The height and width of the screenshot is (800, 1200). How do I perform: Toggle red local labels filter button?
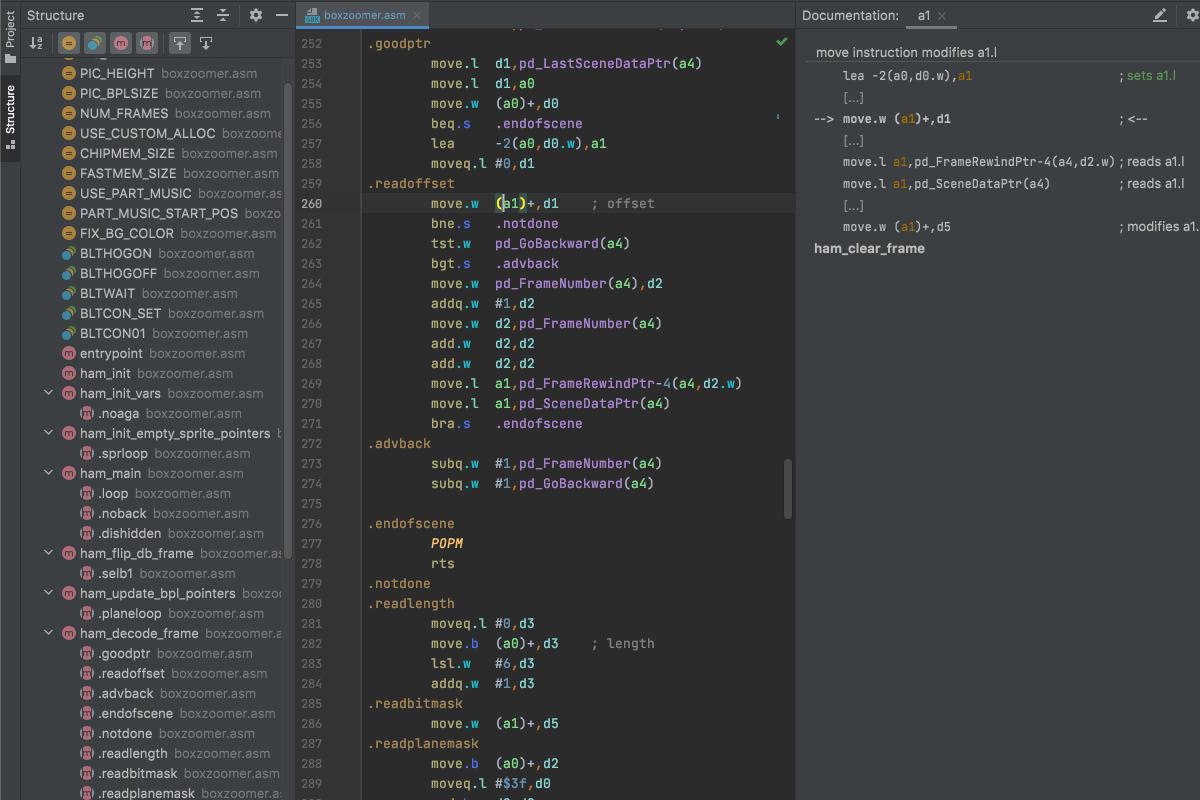pos(147,43)
